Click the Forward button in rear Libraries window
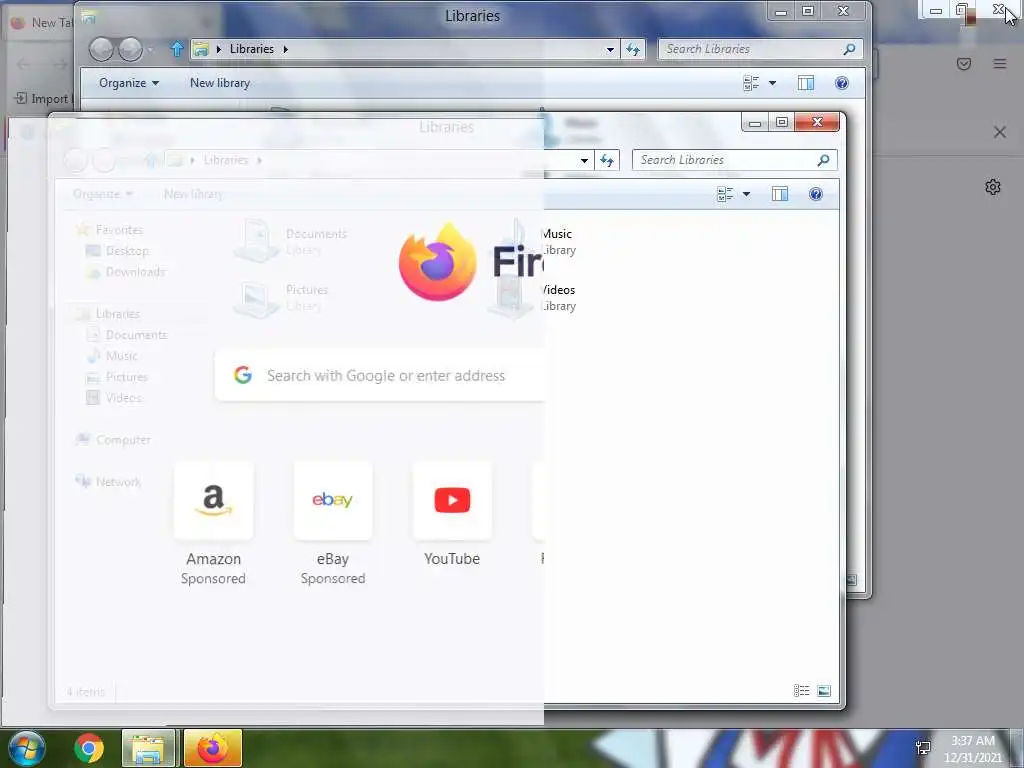 (131, 49)
